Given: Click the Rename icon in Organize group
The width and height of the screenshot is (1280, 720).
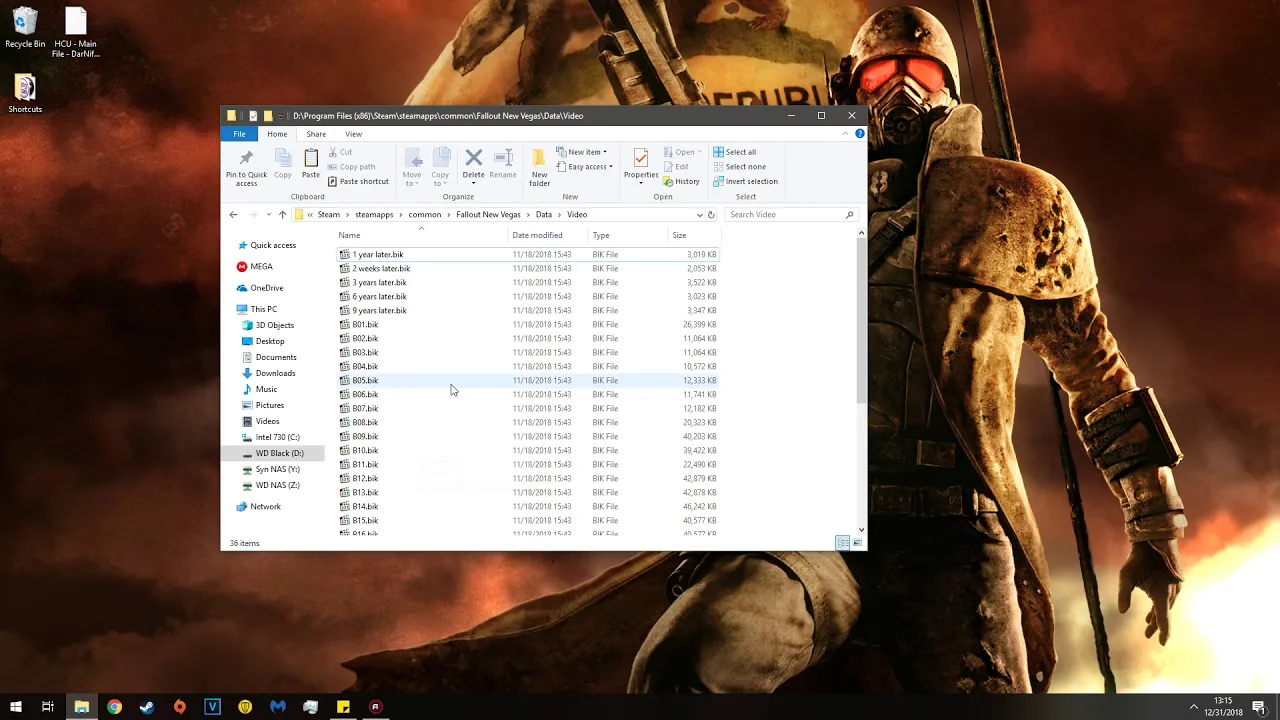Looking at the screenshot, I should pos(503,158).
